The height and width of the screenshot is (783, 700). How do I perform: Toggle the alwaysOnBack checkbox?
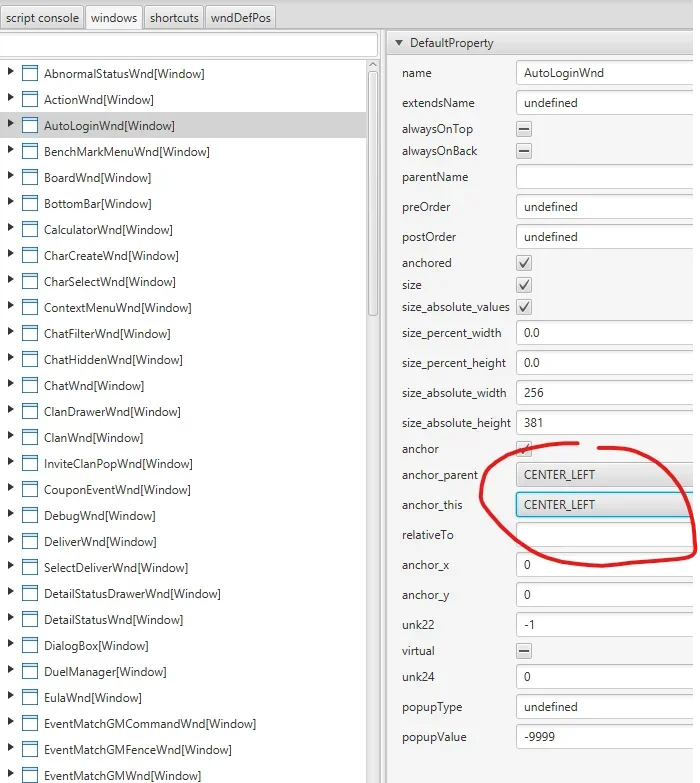[x=524, y=151]
